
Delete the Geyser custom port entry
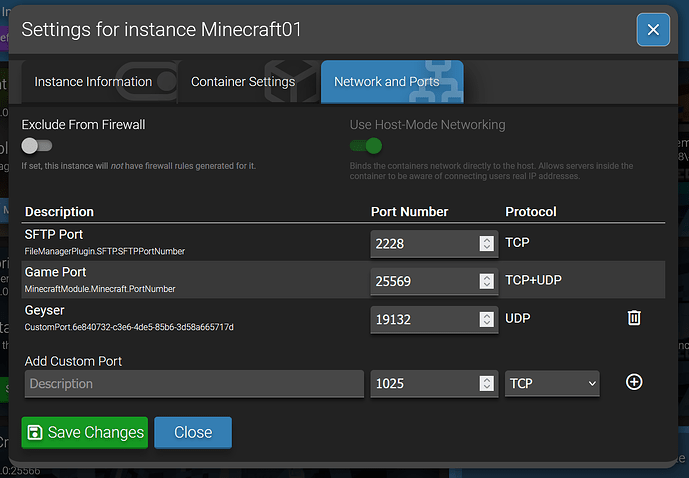tap(634, 318)
